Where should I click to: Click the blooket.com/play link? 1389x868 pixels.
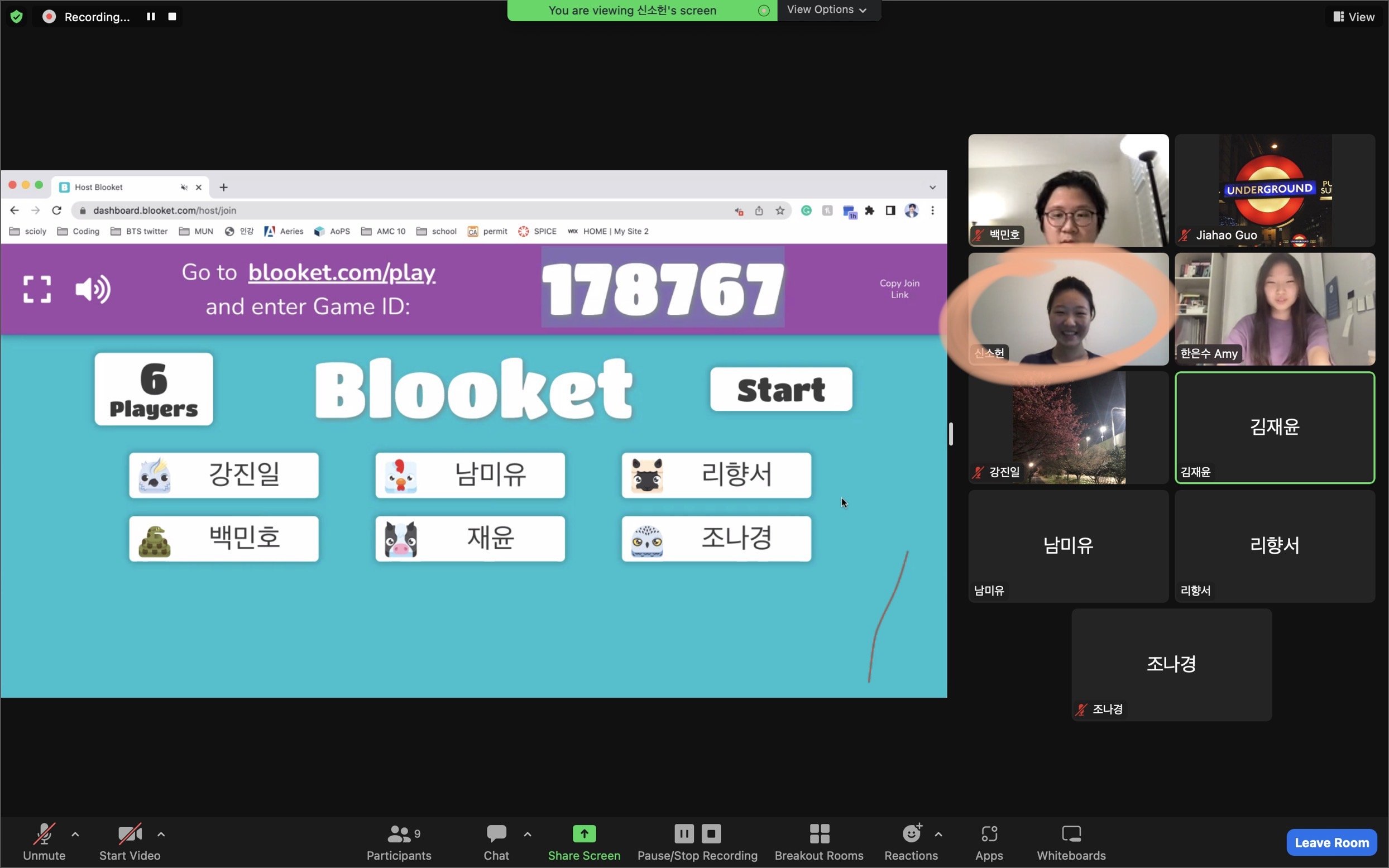coord(342,272)
